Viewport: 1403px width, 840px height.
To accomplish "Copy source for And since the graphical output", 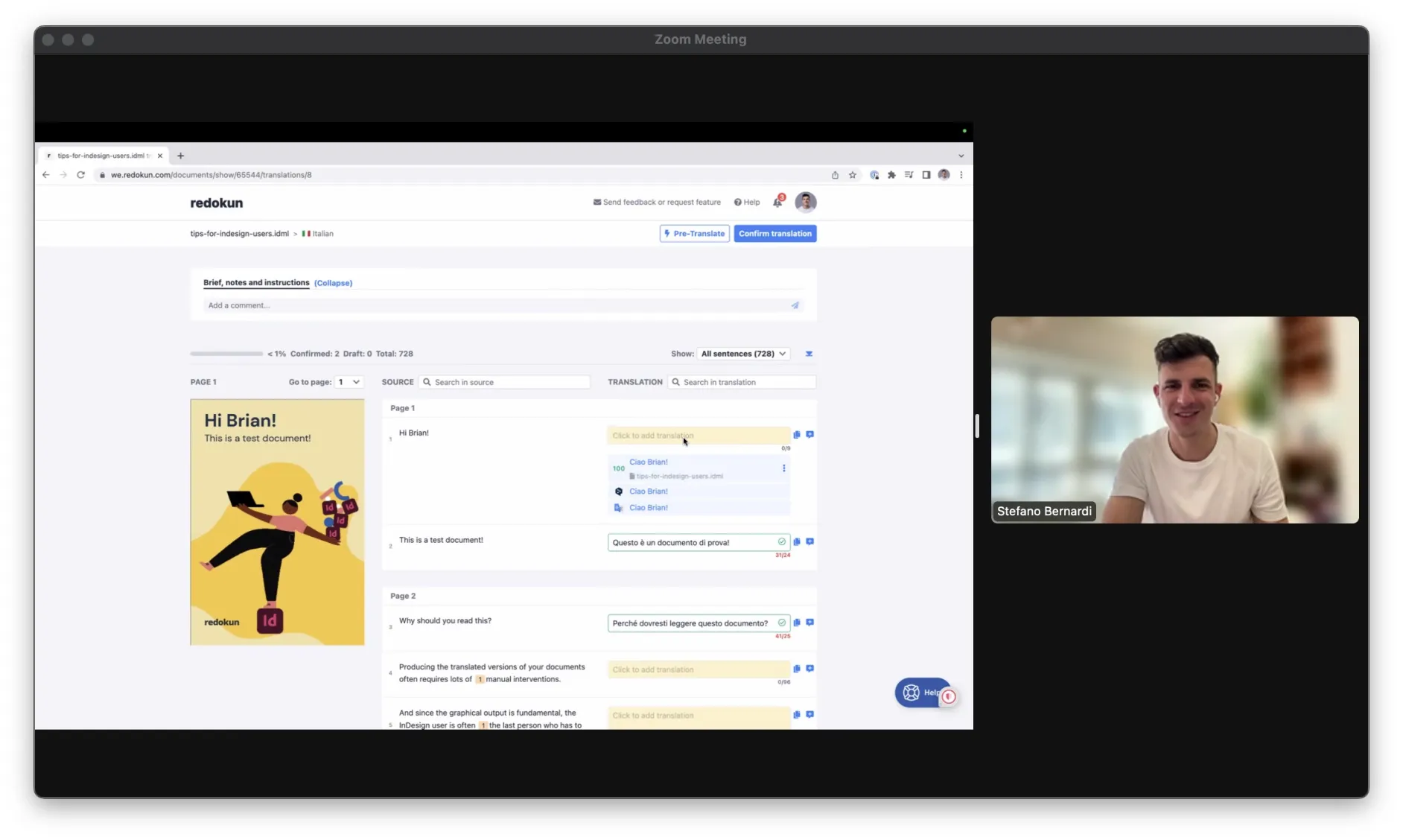I will pos(797,715).
